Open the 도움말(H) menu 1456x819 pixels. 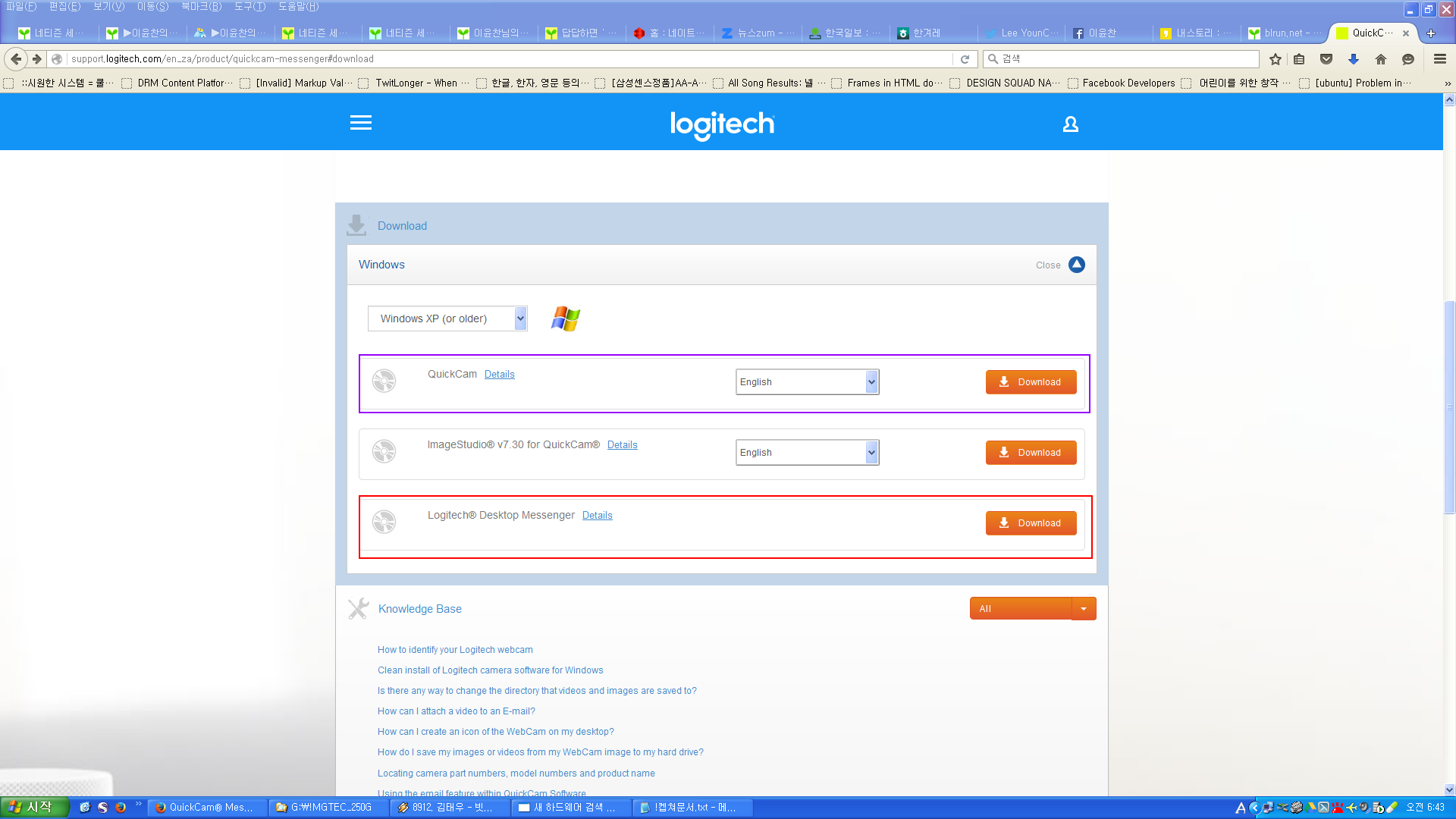tap(298, 7)
